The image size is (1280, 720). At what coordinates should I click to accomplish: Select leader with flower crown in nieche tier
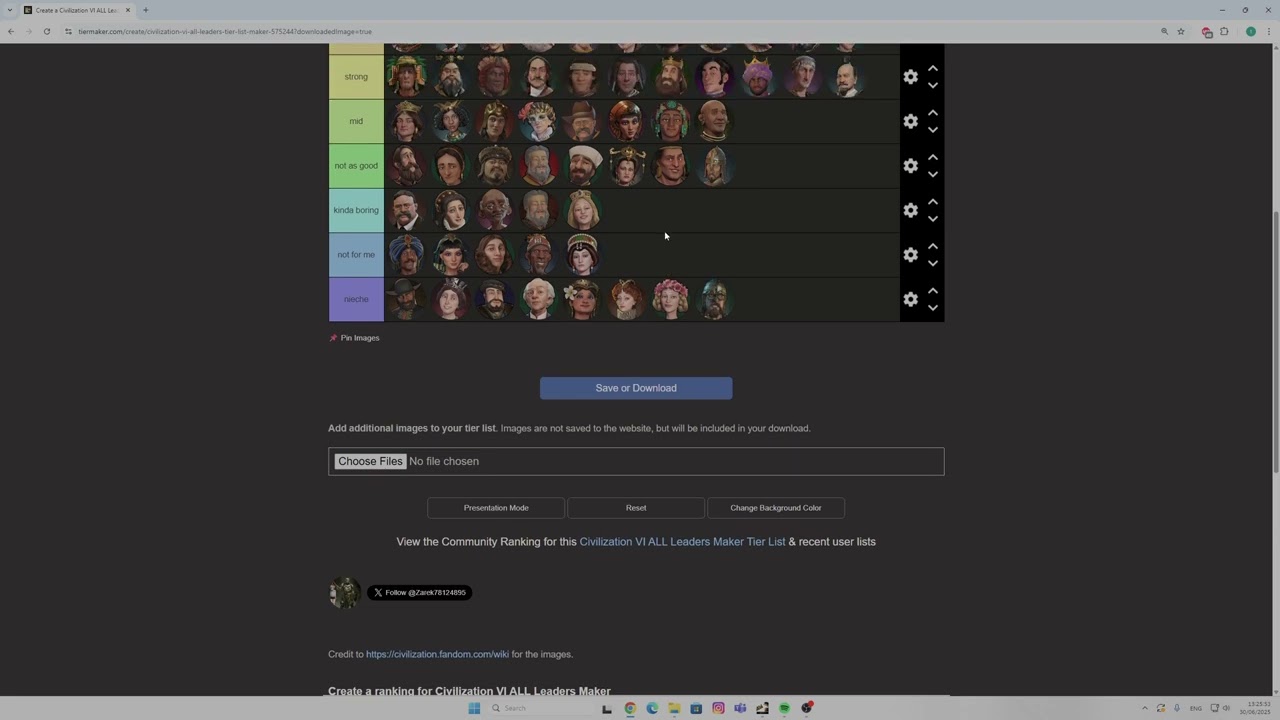pyautogui.click(x=670, y=299)
